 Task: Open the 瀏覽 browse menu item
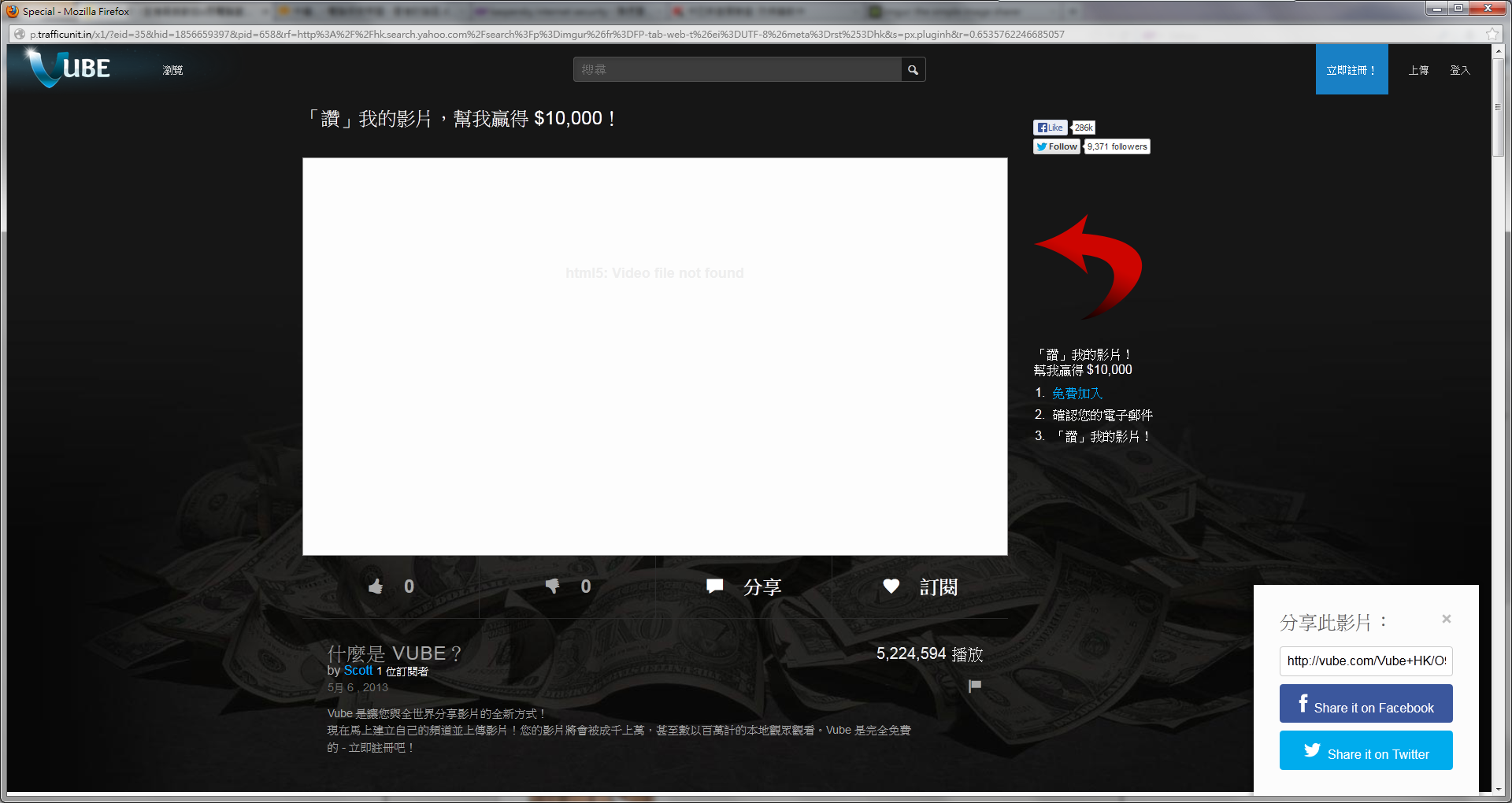172,70
